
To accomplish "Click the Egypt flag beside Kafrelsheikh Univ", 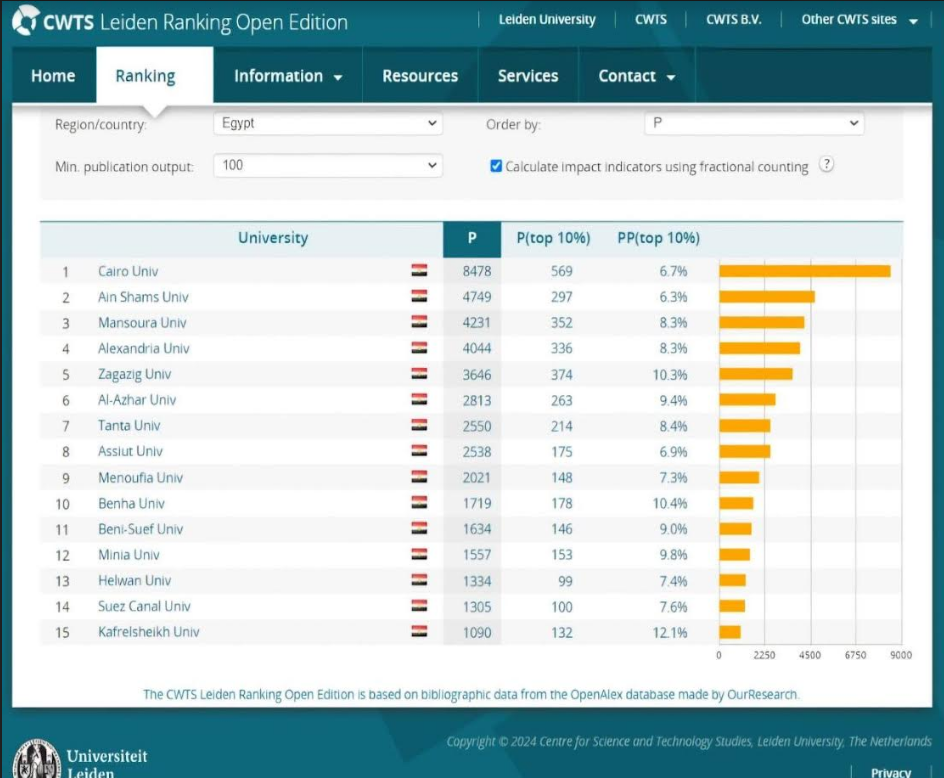I will coord(419,632).
